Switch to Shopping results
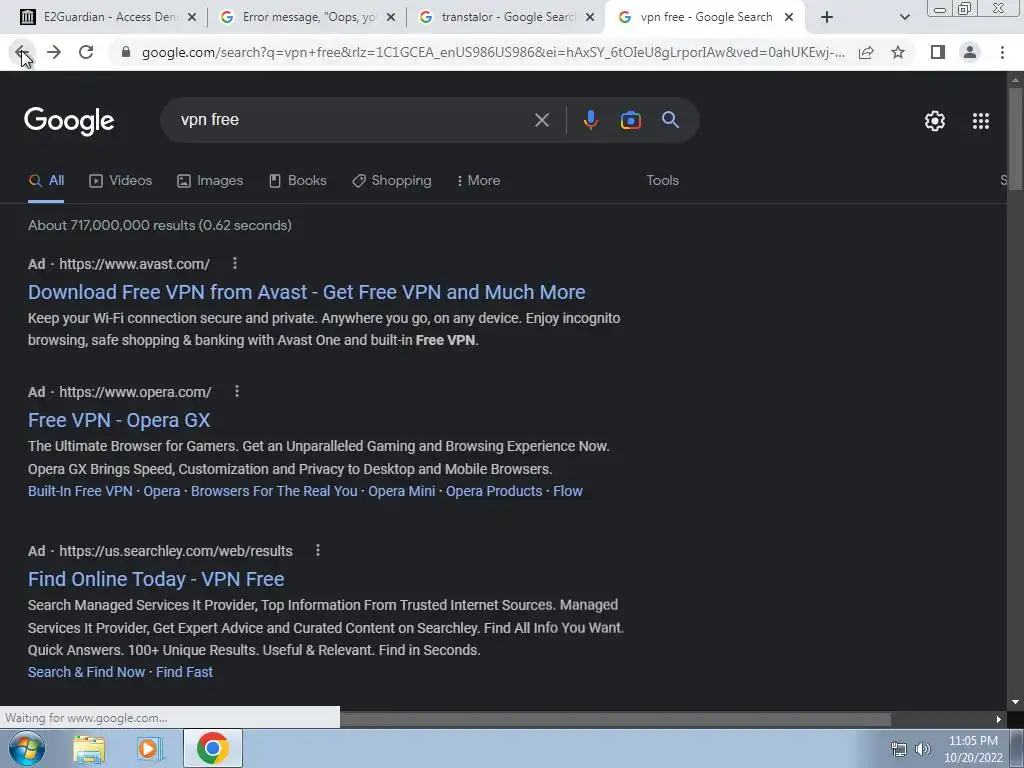 coord(392,181)
